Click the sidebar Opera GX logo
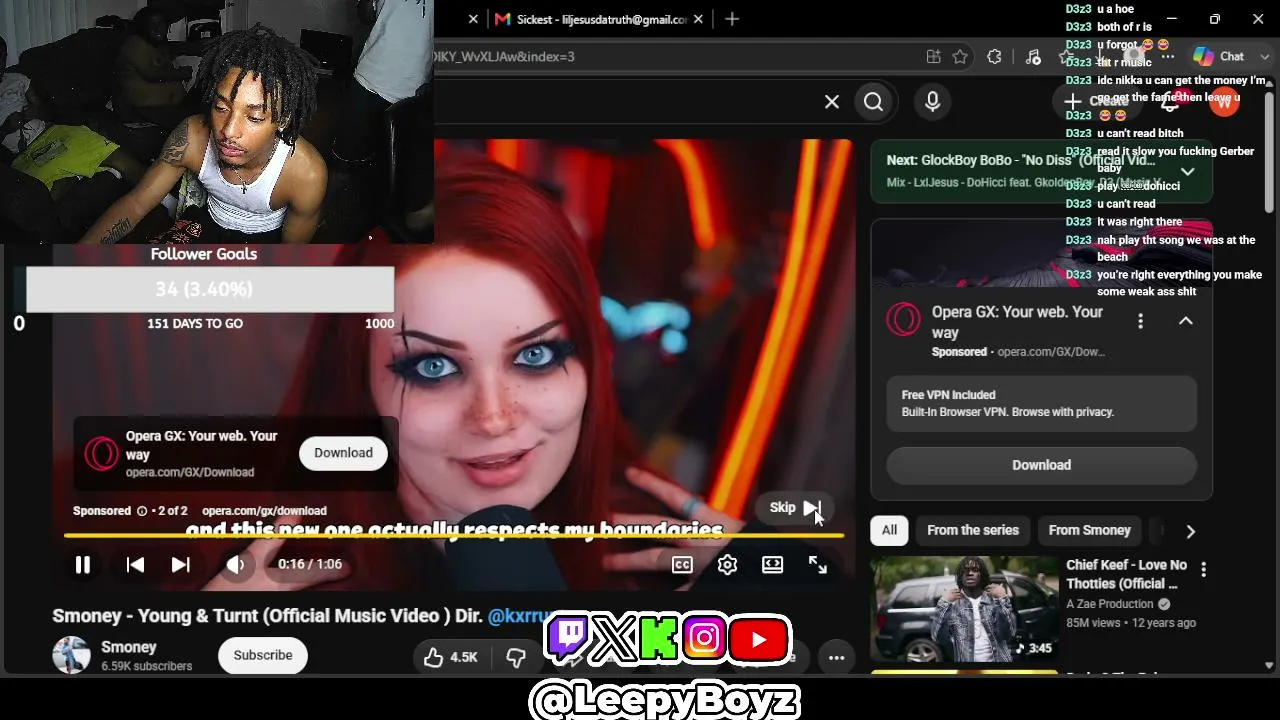 click(904, 319)
